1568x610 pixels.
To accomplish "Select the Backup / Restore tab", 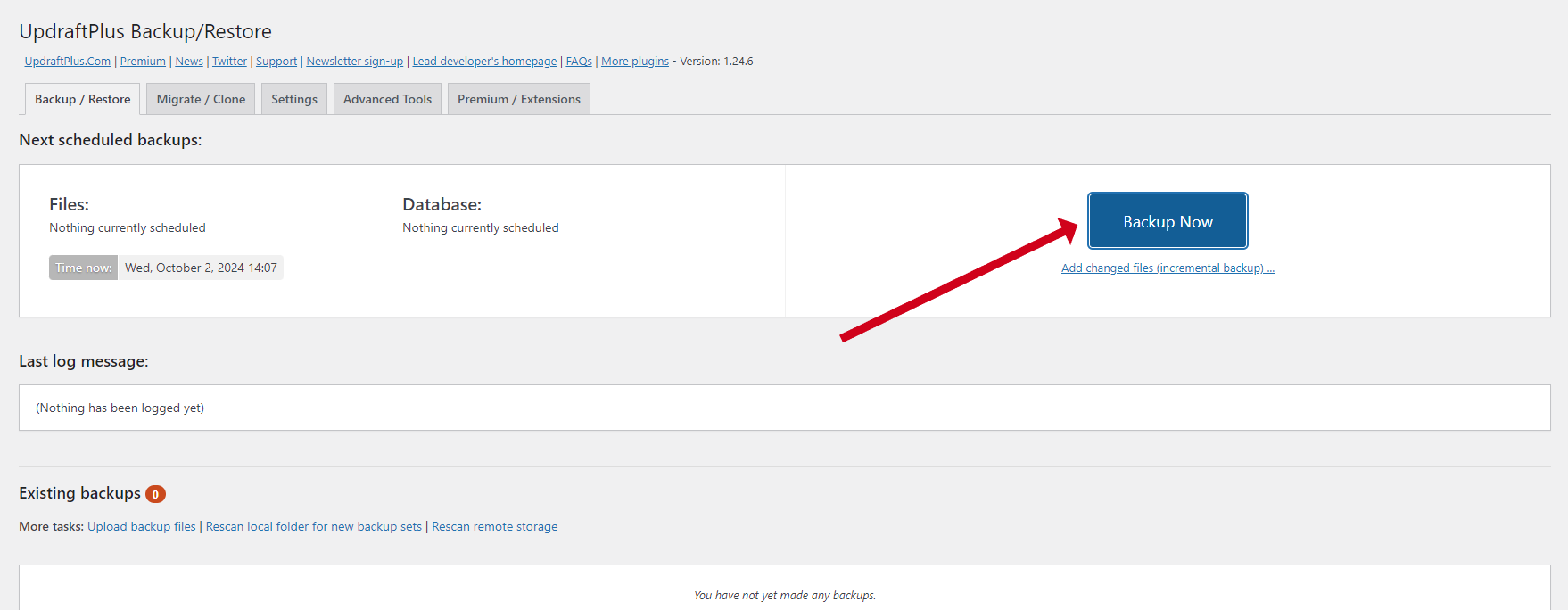I will click(82, 99).
